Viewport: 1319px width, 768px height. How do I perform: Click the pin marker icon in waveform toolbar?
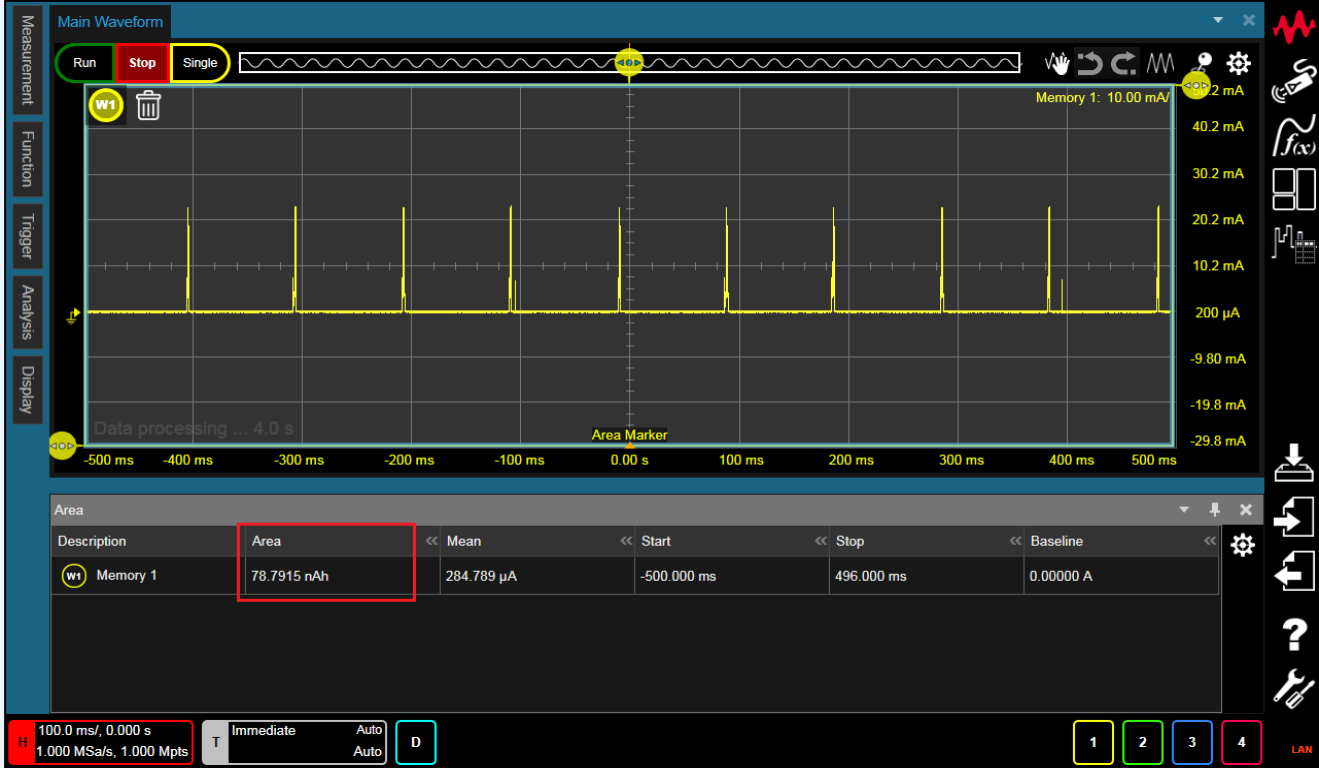pyautogui.click(x=1203, y=63)
